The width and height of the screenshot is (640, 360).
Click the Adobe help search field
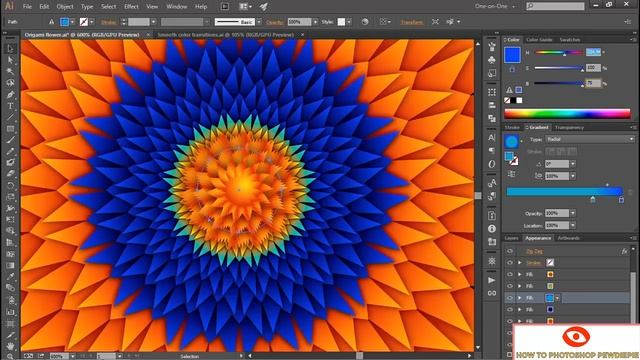[x=555, y=6]
